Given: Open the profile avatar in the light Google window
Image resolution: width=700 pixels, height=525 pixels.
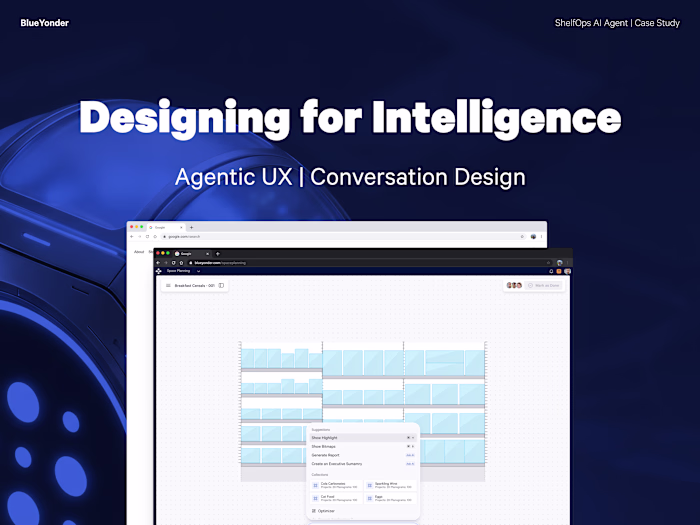Looking at the screenshot, I should pos(533,237).
